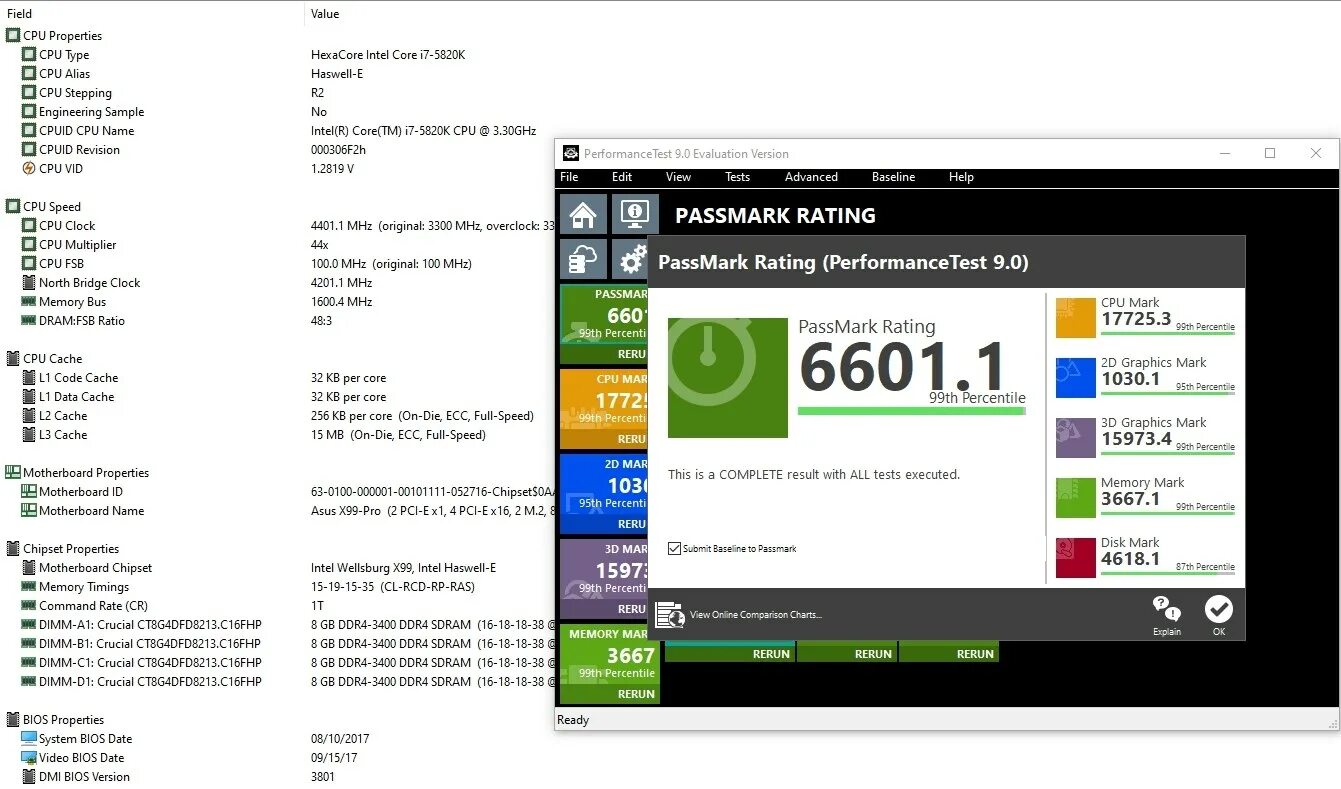Click the online comparison charts globe icon
The image size is (1341, 789).
(670, 615)
